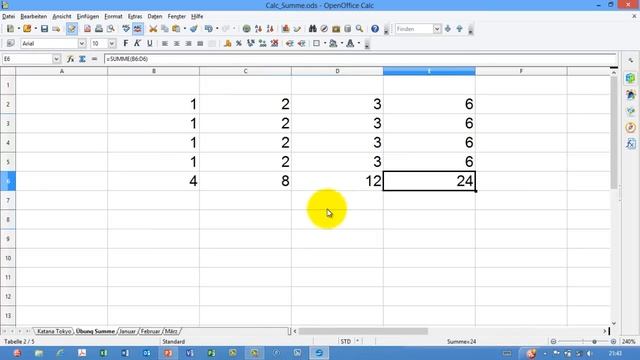Toggle Center Horizontally alignment

pyautogui.click(x=177, y=44)
